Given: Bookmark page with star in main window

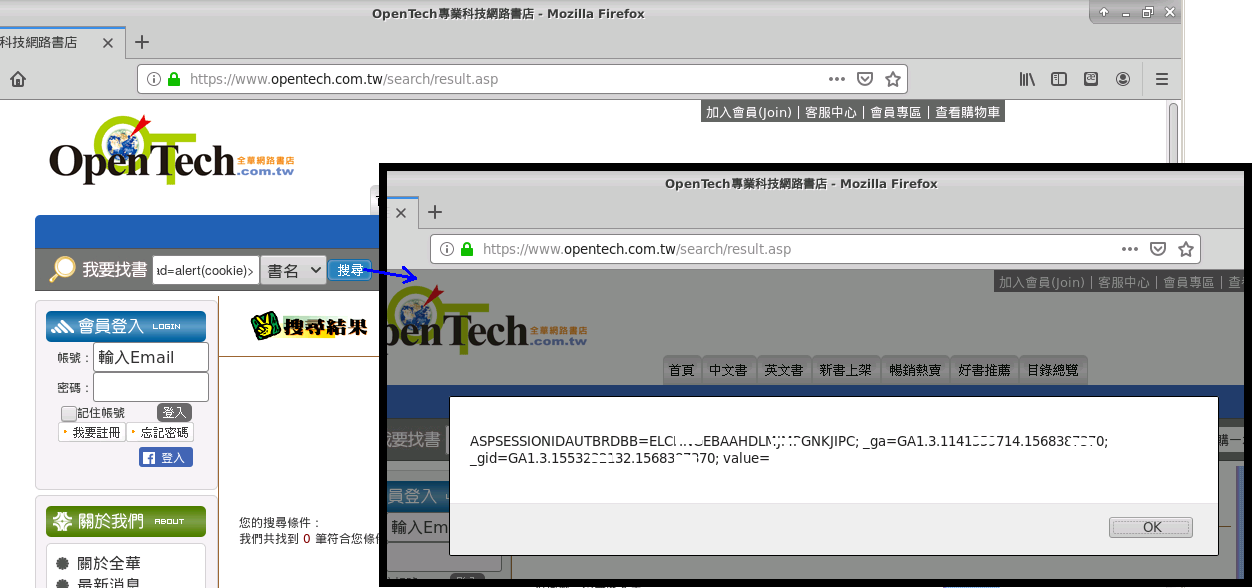Looking at the screenshot, I should (x=893, y=79).
